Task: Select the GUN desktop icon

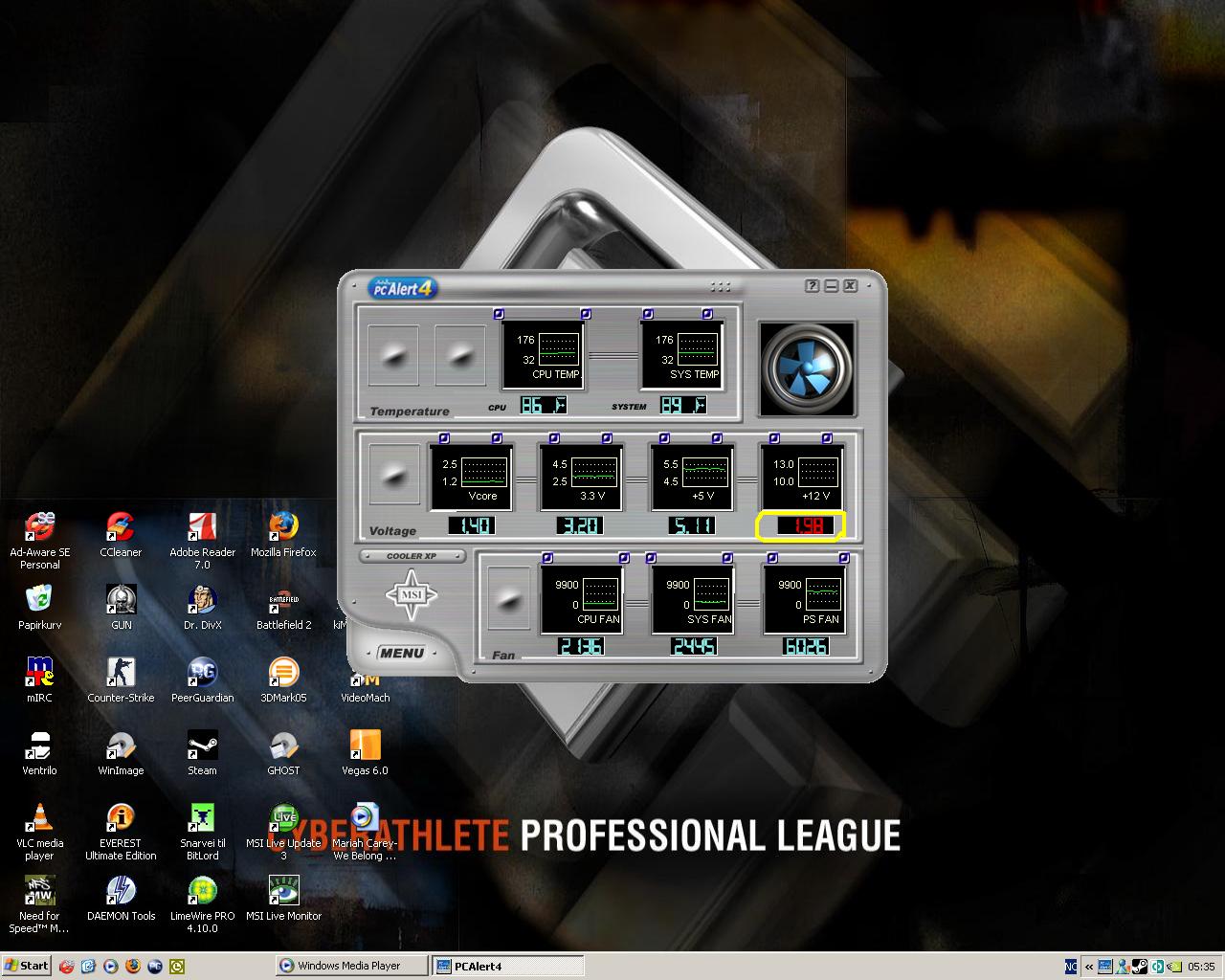Action: [122, 608]
